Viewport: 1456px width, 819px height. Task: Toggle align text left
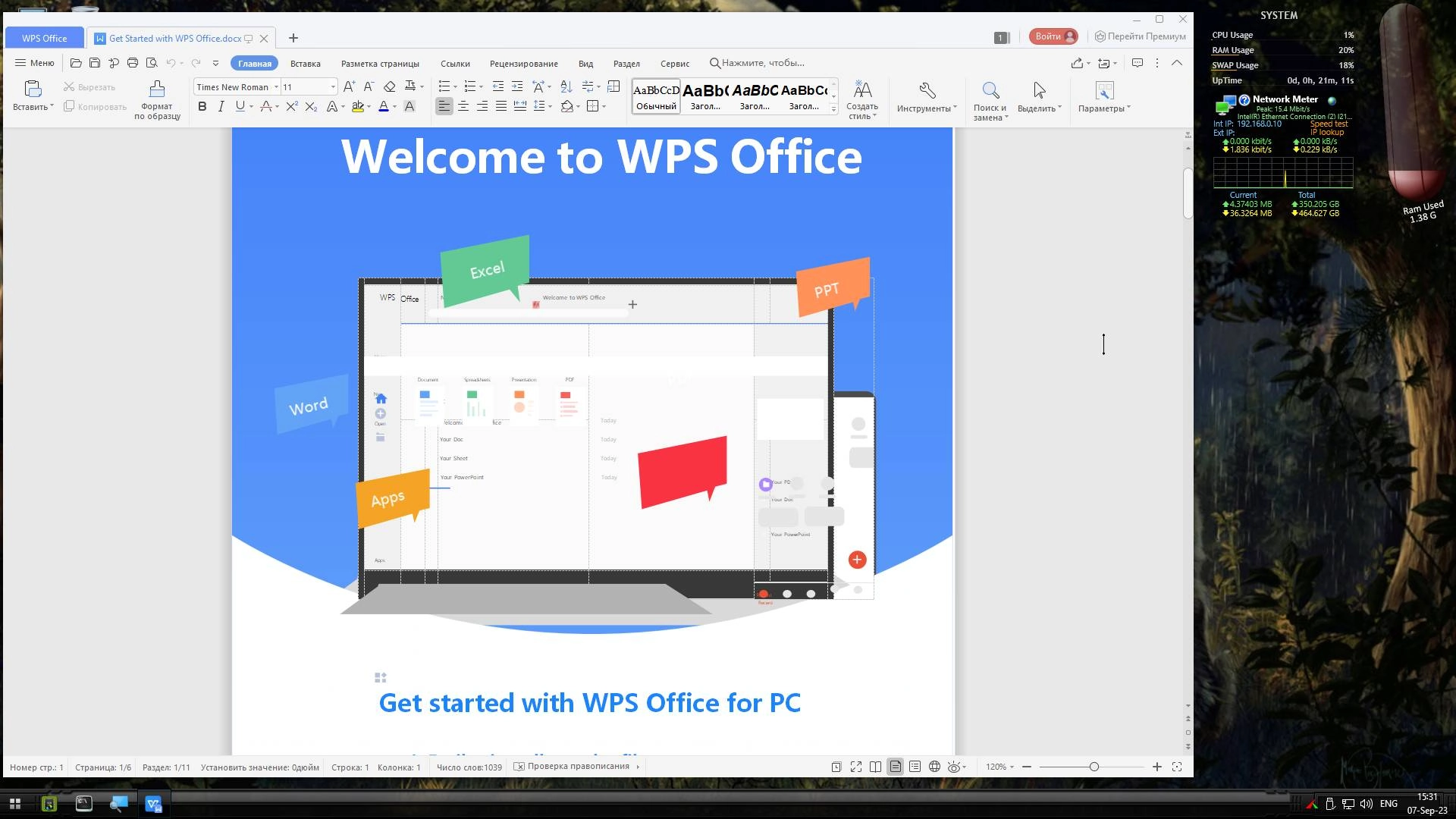tap(444, 107)
